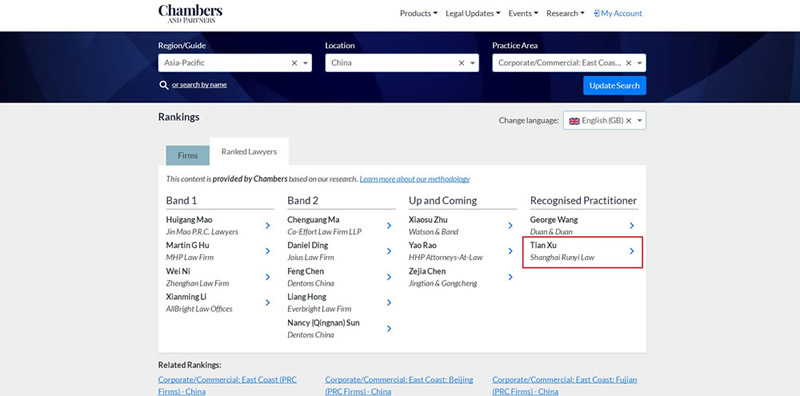Click the firm name Co-Effort Law Firm LLP
The width and height of the screenshot is (800, 396).
(324, 232)
